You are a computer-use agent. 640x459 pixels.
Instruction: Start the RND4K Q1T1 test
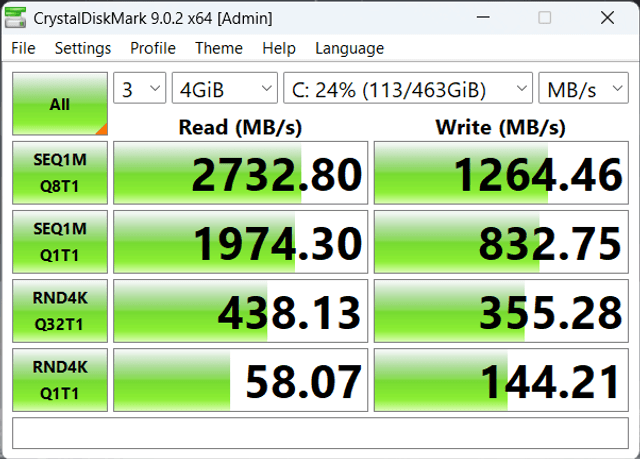(x=60, y=380)
